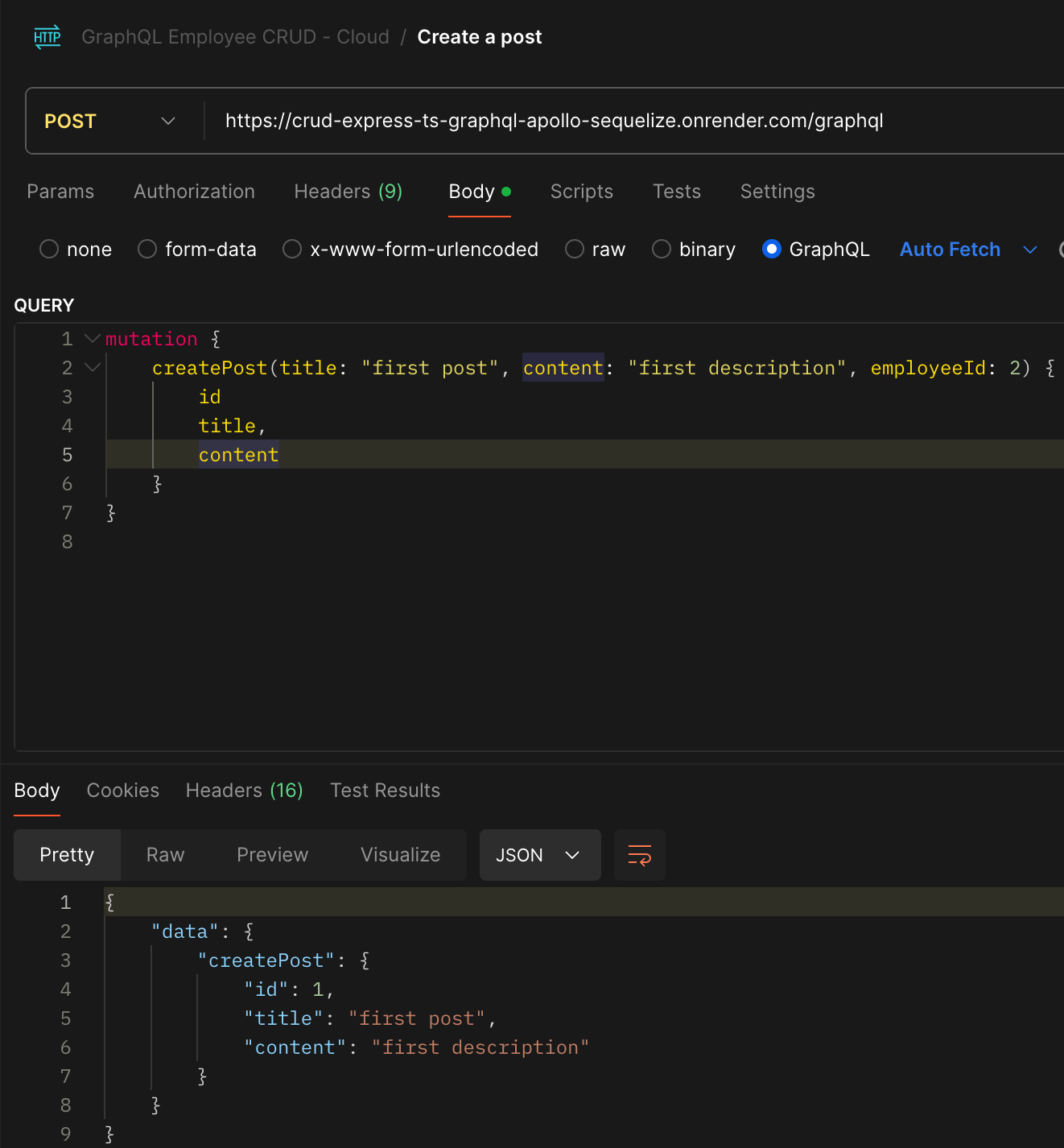Image resolution: width=1064 pixels, height=1148 pixels.
Task: Click response line number 9
Action: pyautogui.click(x=66, y=1134)
